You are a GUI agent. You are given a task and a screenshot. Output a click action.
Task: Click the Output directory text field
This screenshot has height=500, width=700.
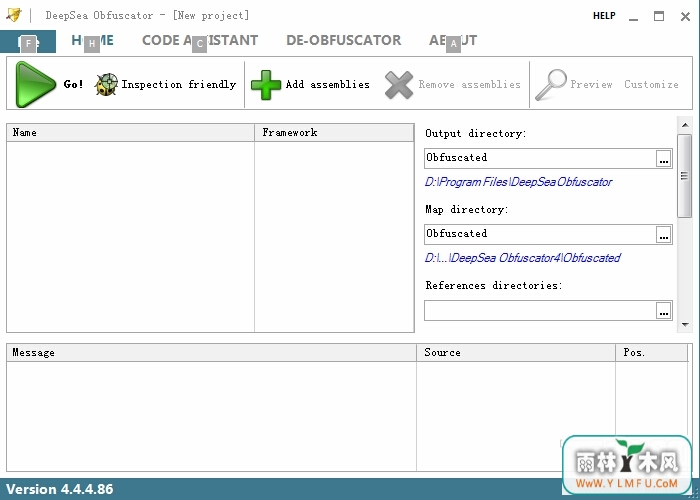[x=540, y=158]
